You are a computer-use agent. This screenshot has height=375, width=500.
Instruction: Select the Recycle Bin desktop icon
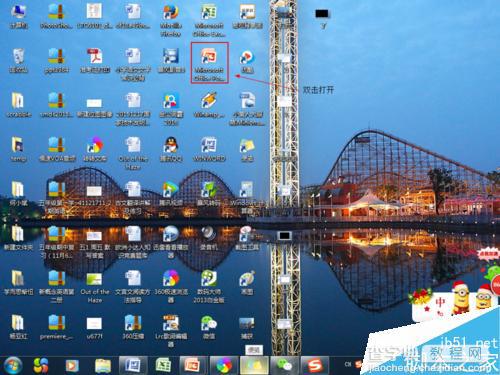(18, 60)
